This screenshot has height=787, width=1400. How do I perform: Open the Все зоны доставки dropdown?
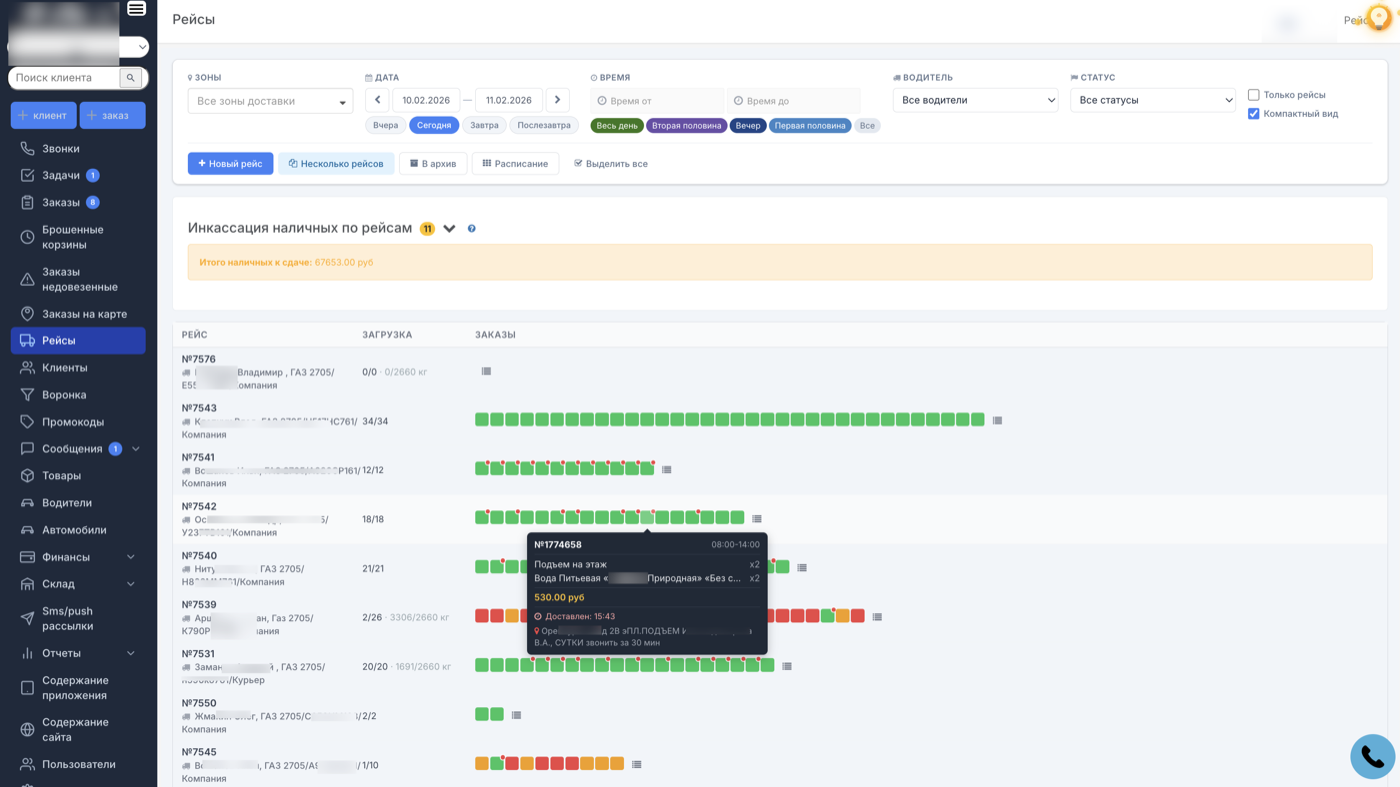pyautogui.click(x=270, y=101)
